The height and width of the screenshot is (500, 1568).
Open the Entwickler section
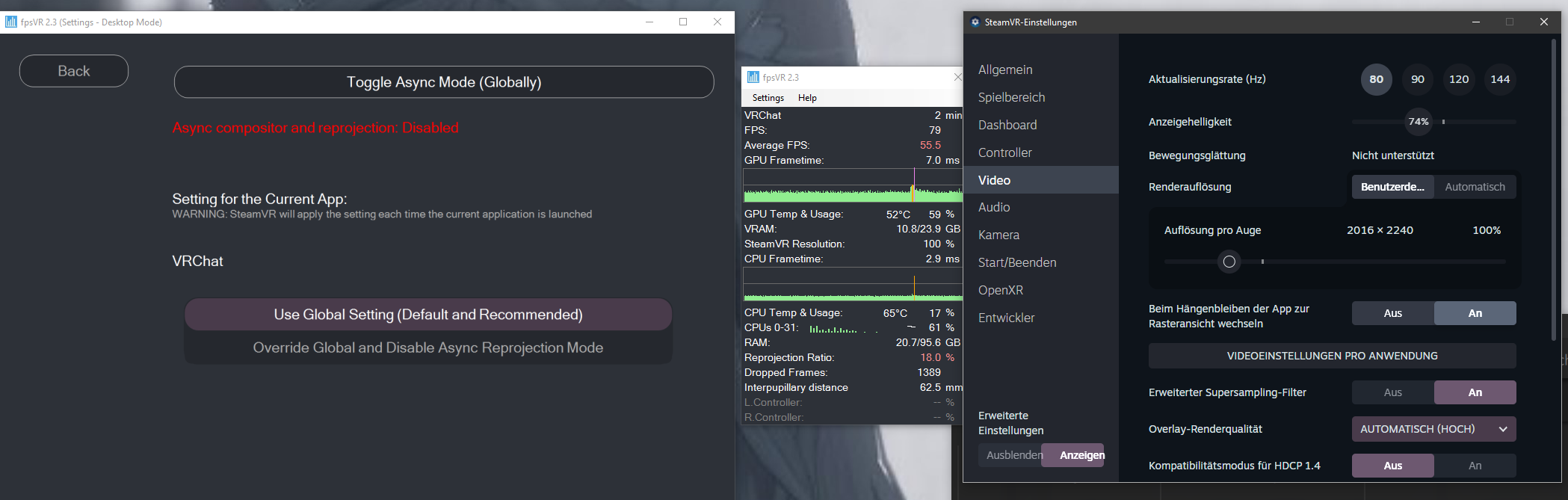(x=1041, y=318)
